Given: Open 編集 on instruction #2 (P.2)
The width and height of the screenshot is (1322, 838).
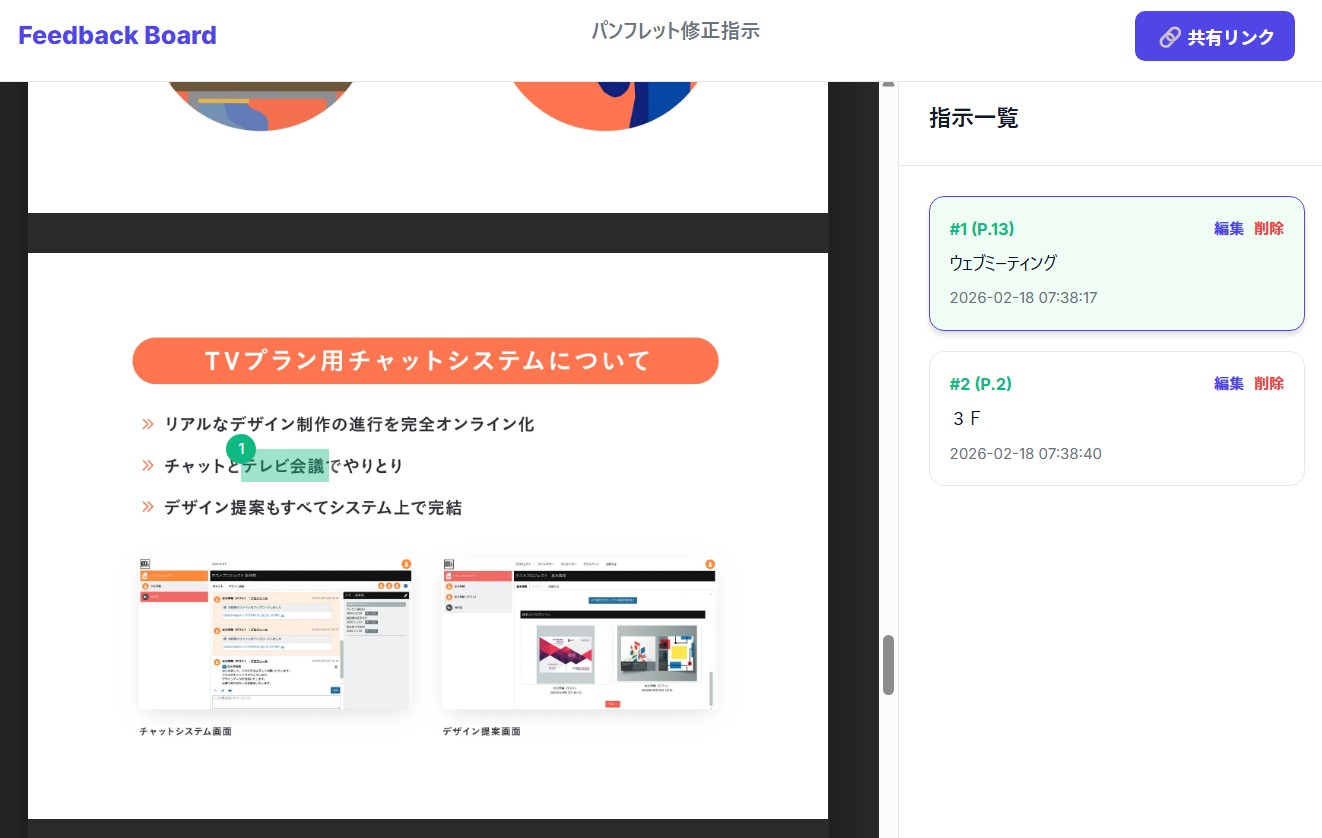Looking at the screenshot, I should coord(1228,383).
